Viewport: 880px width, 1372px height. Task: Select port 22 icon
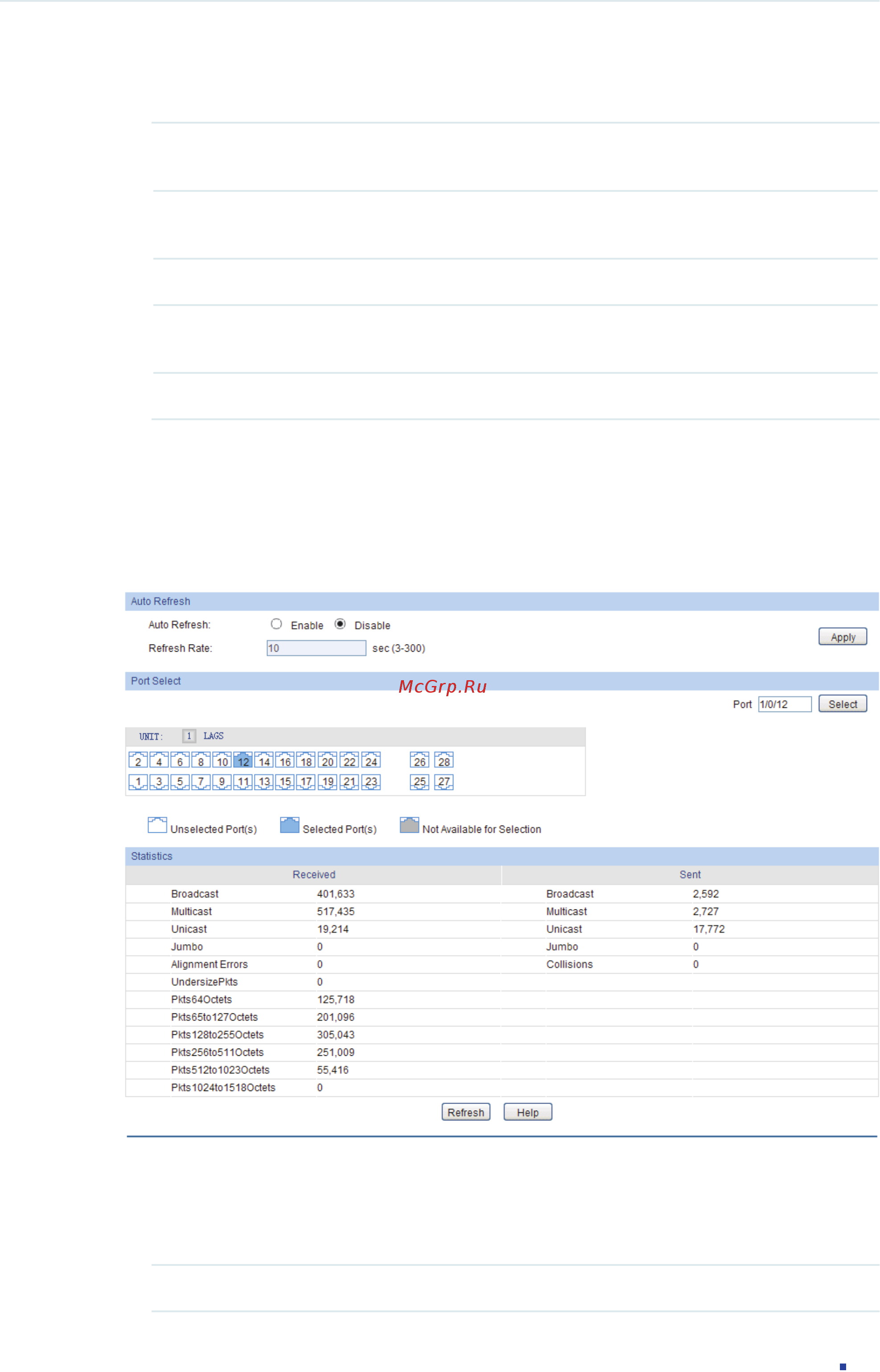pyautogui.click(x=349, y=760)
